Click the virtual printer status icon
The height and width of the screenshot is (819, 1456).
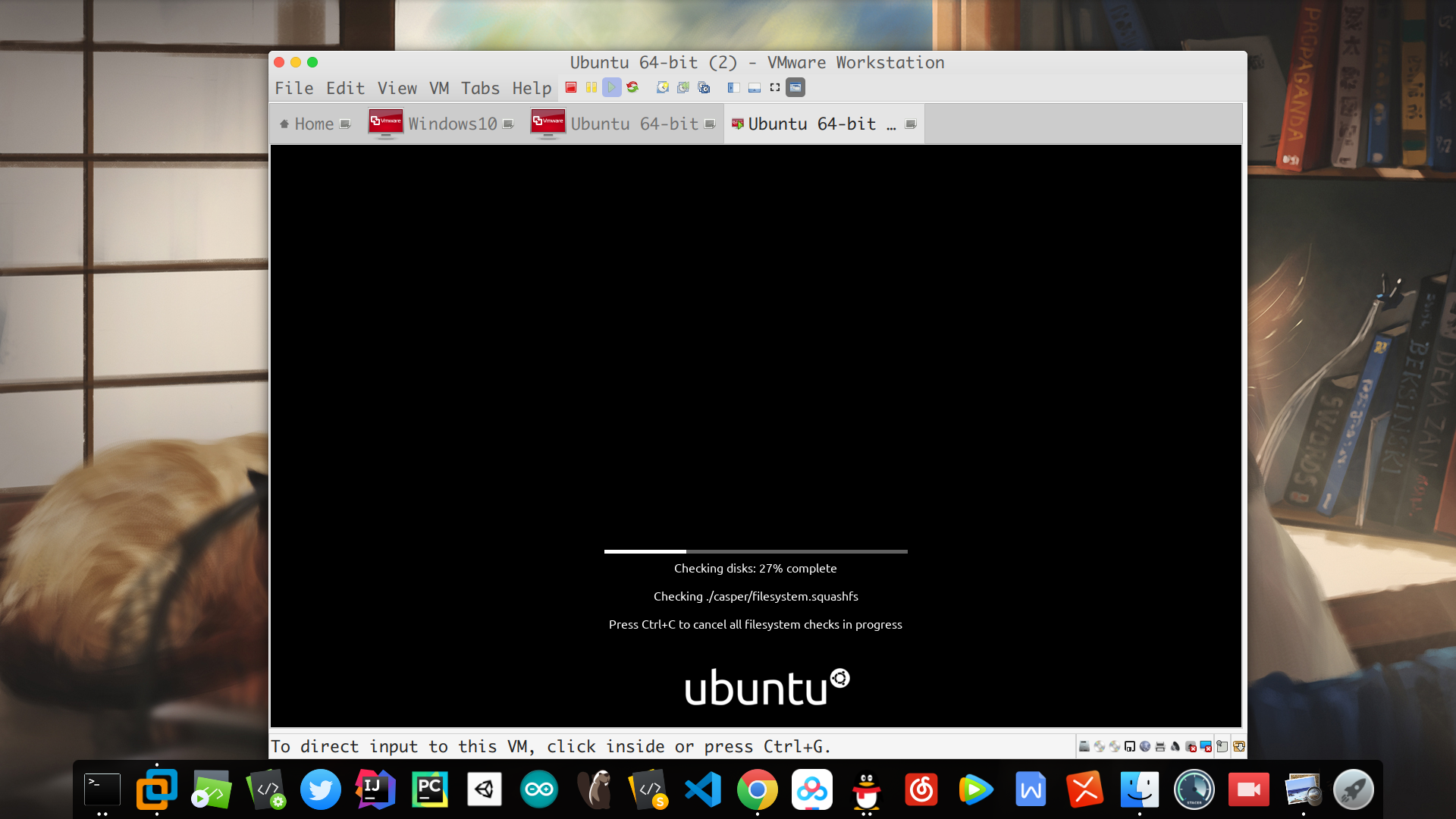[1159, 748]
